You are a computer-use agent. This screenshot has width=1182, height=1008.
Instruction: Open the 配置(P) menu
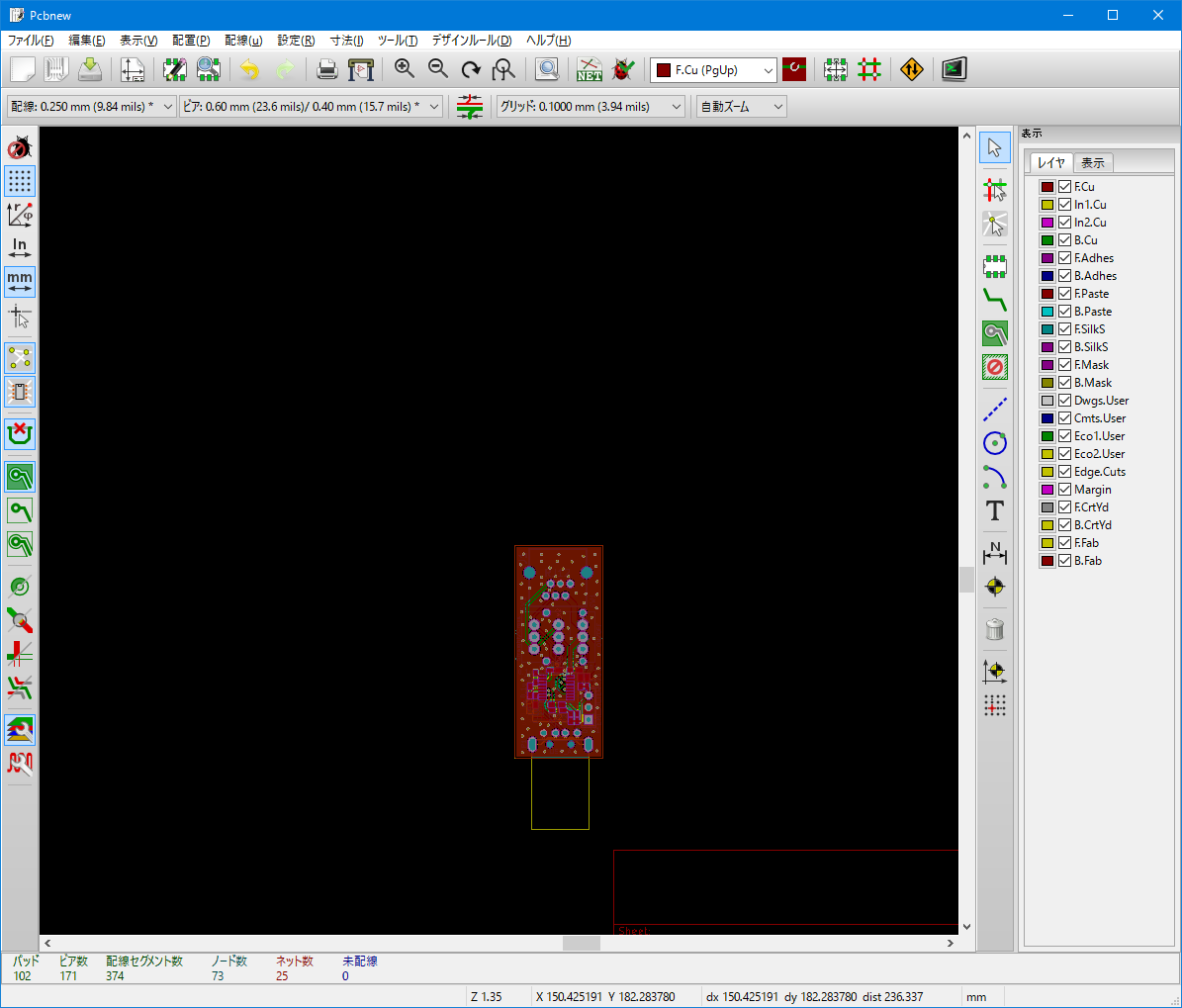coord(191,41)
